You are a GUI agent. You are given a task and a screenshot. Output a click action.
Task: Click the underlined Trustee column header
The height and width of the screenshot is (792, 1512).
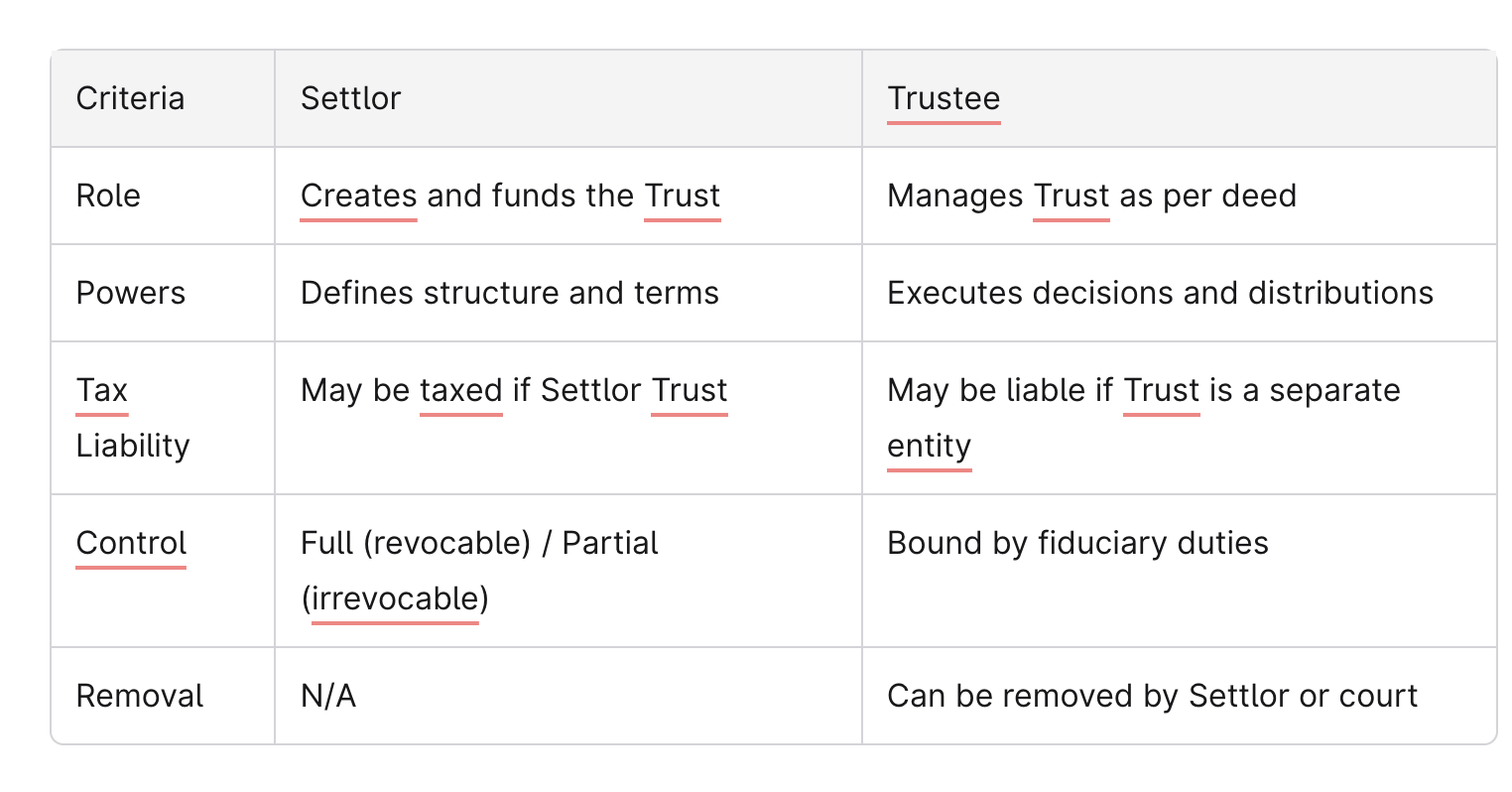coord(944,98)
